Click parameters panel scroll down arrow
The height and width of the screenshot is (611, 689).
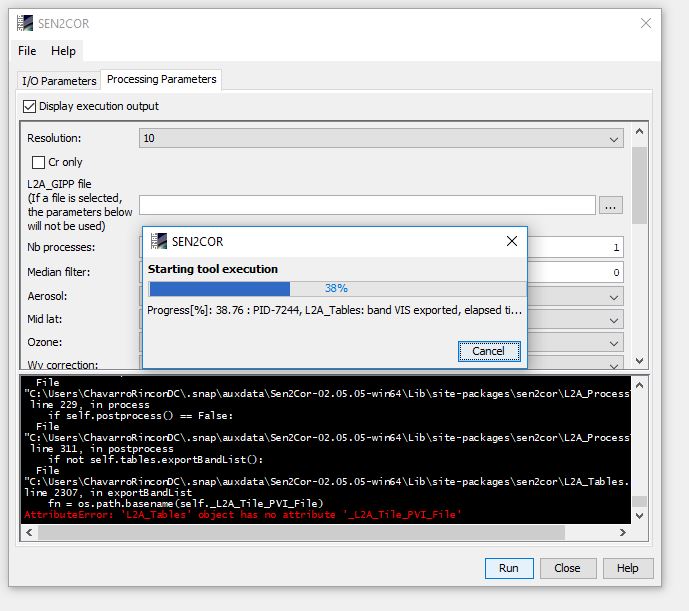(x=639, y=360)
